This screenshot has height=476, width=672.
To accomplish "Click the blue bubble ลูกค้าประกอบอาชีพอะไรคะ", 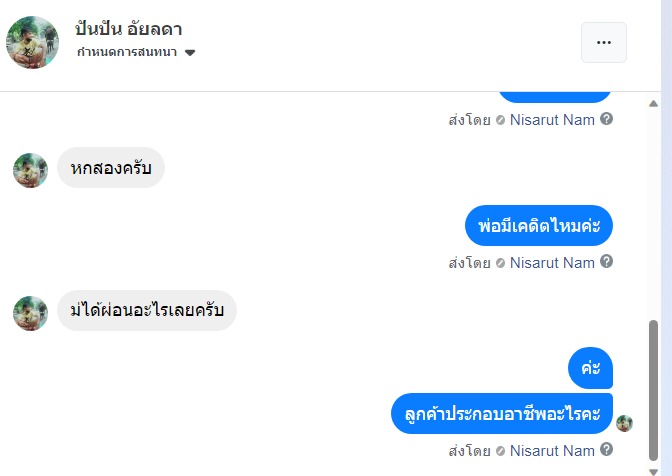I will [501, 413].
